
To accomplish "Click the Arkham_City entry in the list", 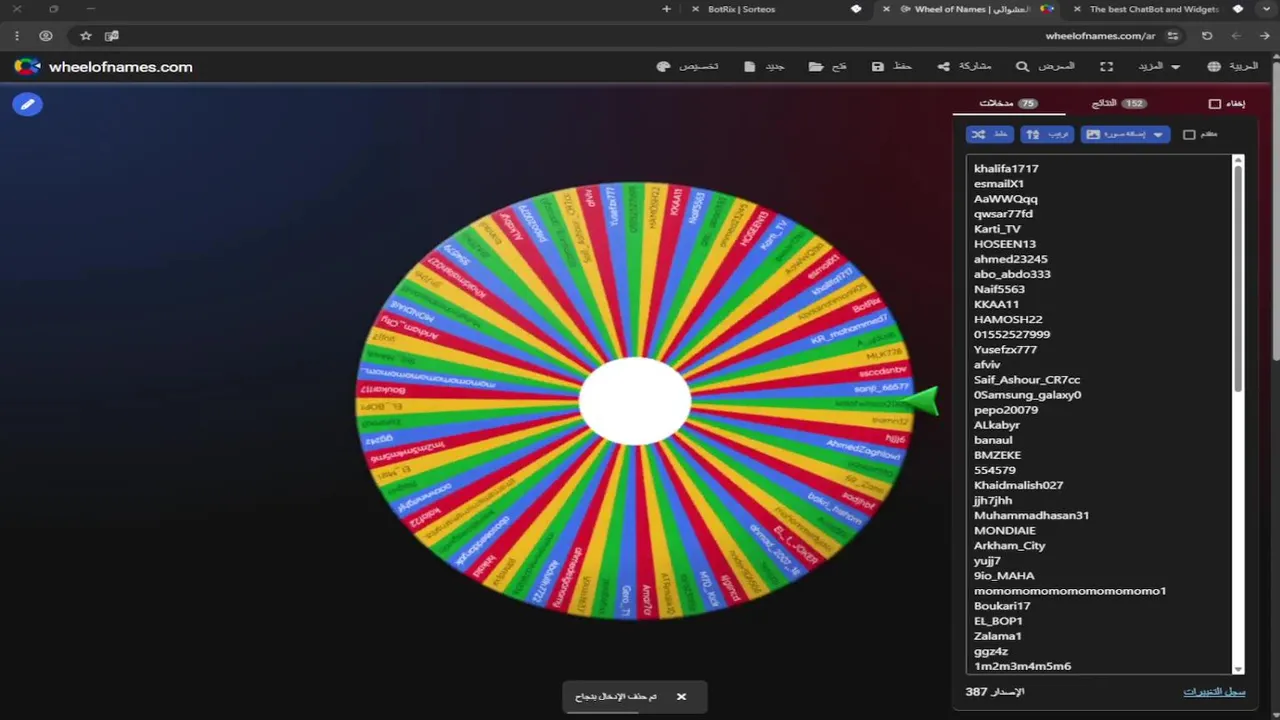I will point(1009,546).
